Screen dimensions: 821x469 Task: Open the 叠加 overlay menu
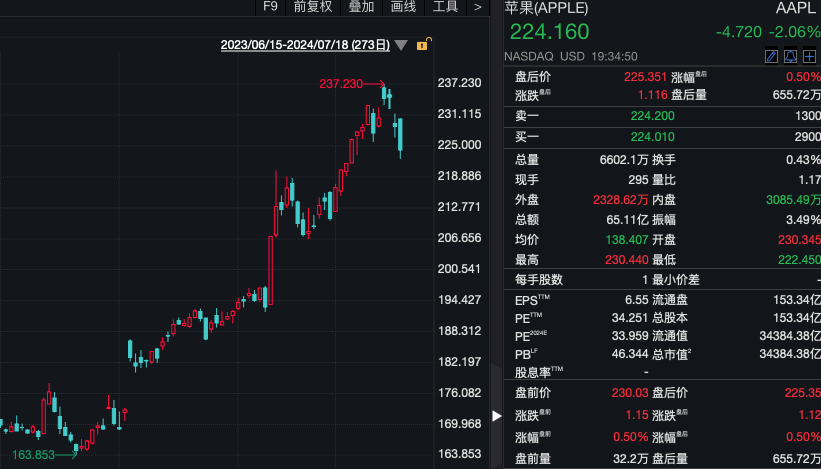tap(361, 7)
